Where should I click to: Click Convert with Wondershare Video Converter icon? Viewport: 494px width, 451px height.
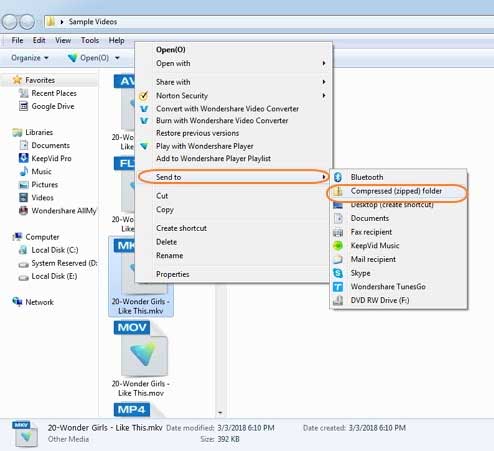point(144,109)
